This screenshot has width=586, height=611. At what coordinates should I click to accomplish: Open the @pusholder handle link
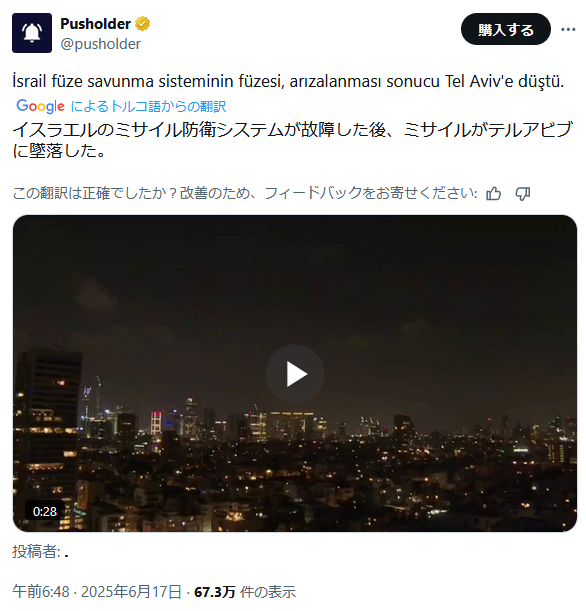pos(100,44)
